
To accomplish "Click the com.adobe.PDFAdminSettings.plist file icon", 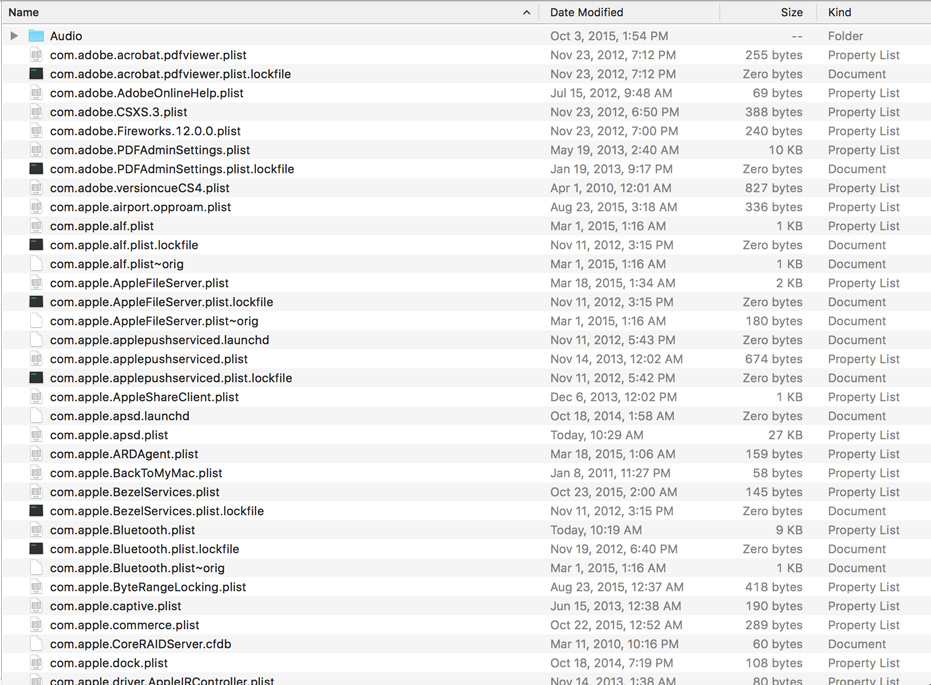I will [36, 150].
